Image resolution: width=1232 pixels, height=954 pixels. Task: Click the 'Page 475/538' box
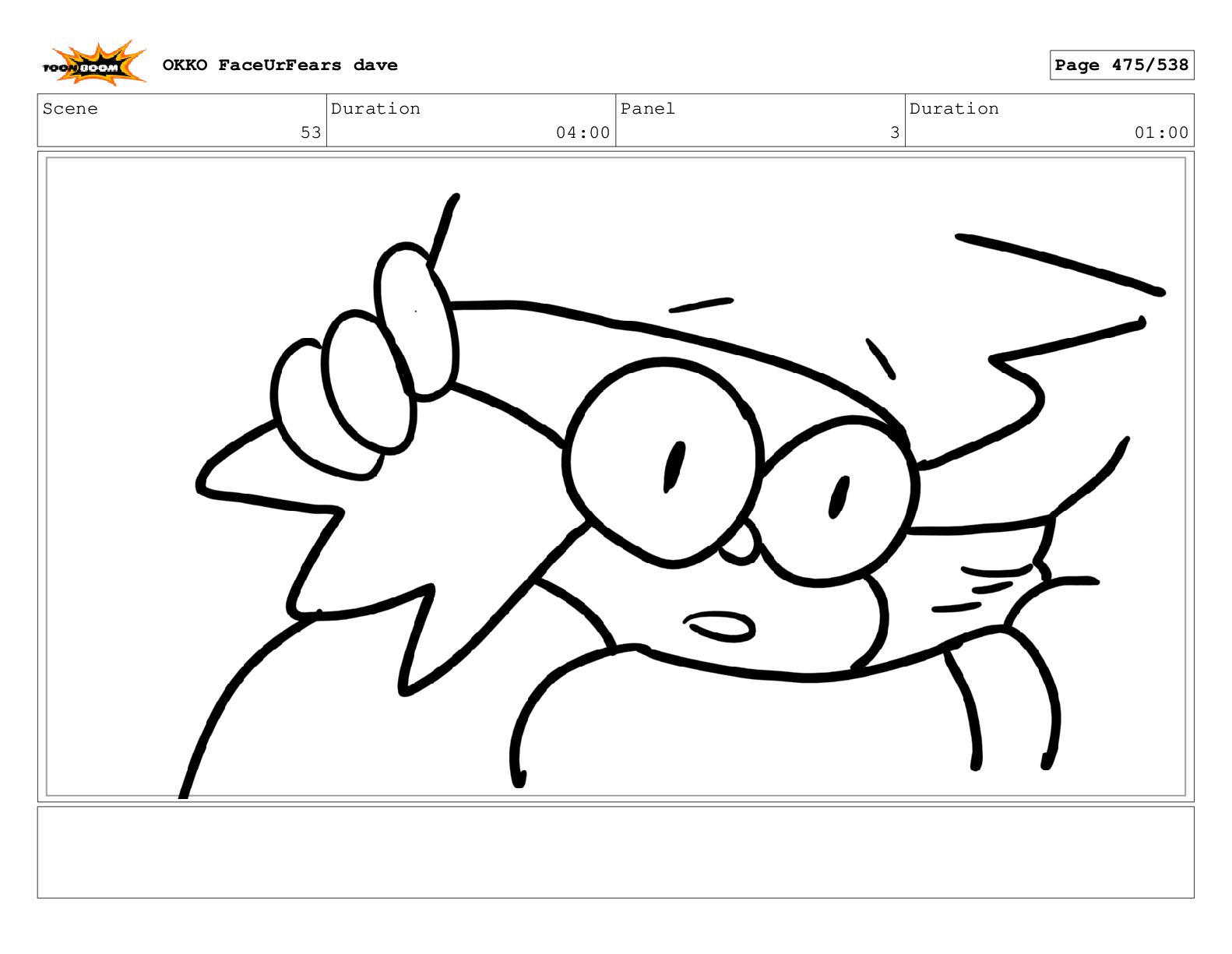click(1121, 65)
